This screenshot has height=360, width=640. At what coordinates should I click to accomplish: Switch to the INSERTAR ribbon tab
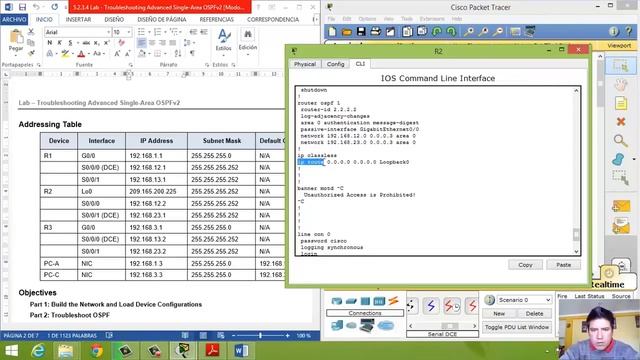[x=78, y=19]
